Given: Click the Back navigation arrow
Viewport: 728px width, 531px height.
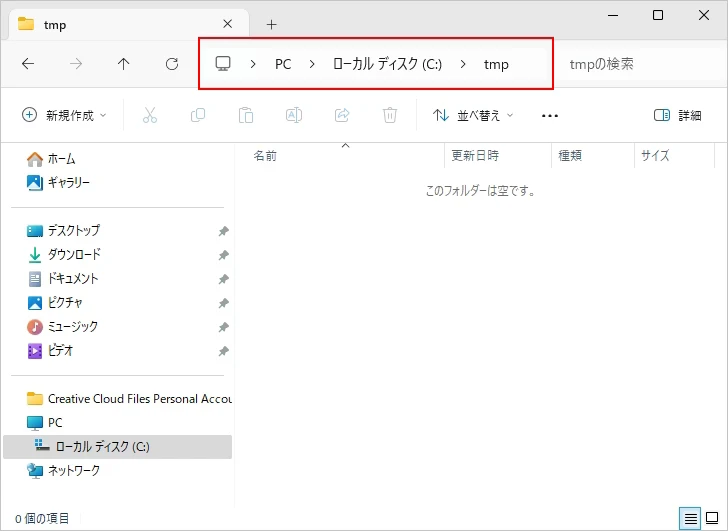Looking at the screenshot, I should point(28,64).
